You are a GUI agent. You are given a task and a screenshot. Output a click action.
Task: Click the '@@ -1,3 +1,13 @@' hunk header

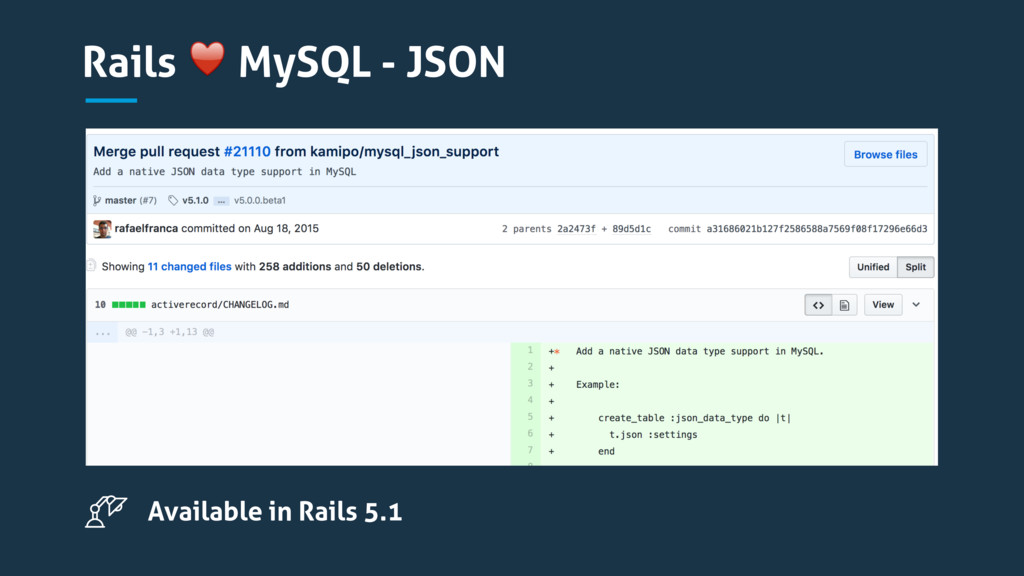pos(170,332)
